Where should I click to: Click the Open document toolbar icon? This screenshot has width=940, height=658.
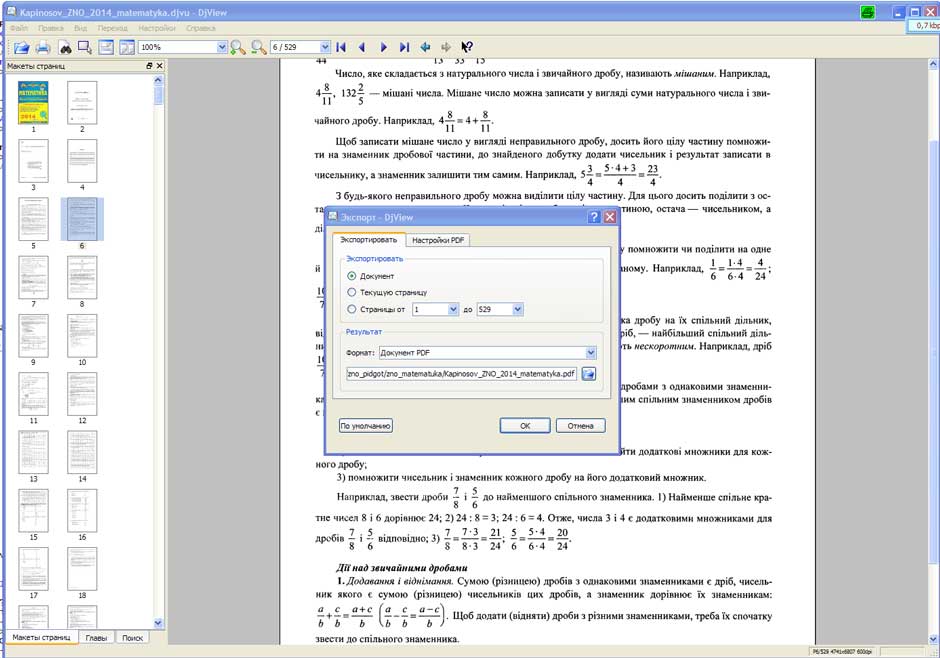(21, 47)
